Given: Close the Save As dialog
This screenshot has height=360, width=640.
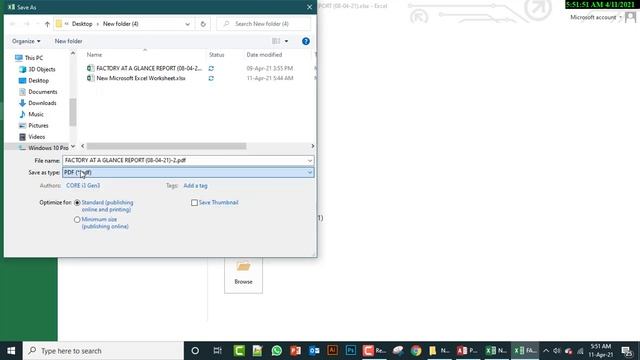Looking at the screenshot, I should point(309,7).
